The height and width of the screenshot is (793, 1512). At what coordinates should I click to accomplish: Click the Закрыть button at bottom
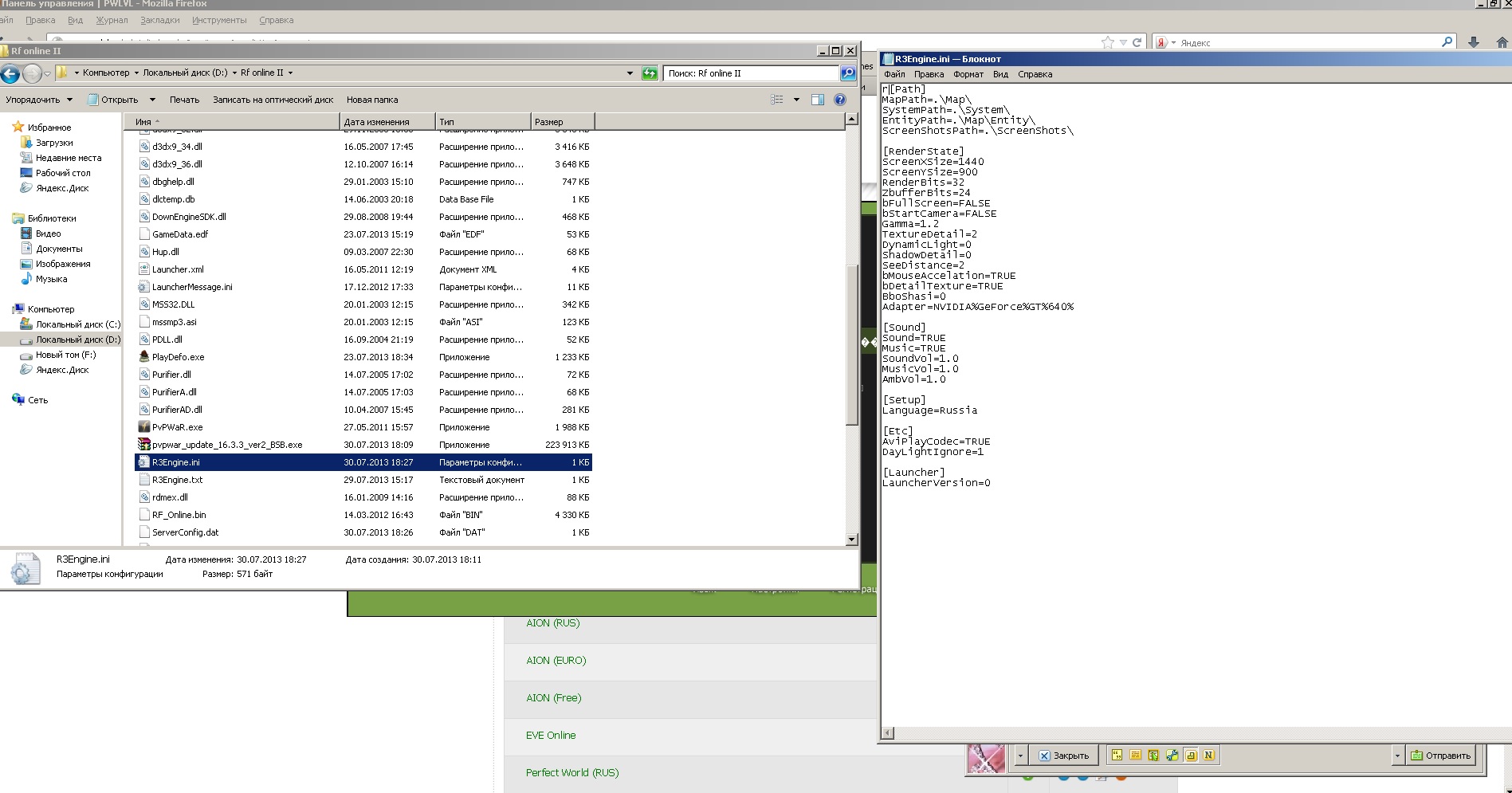point(1064,756)
